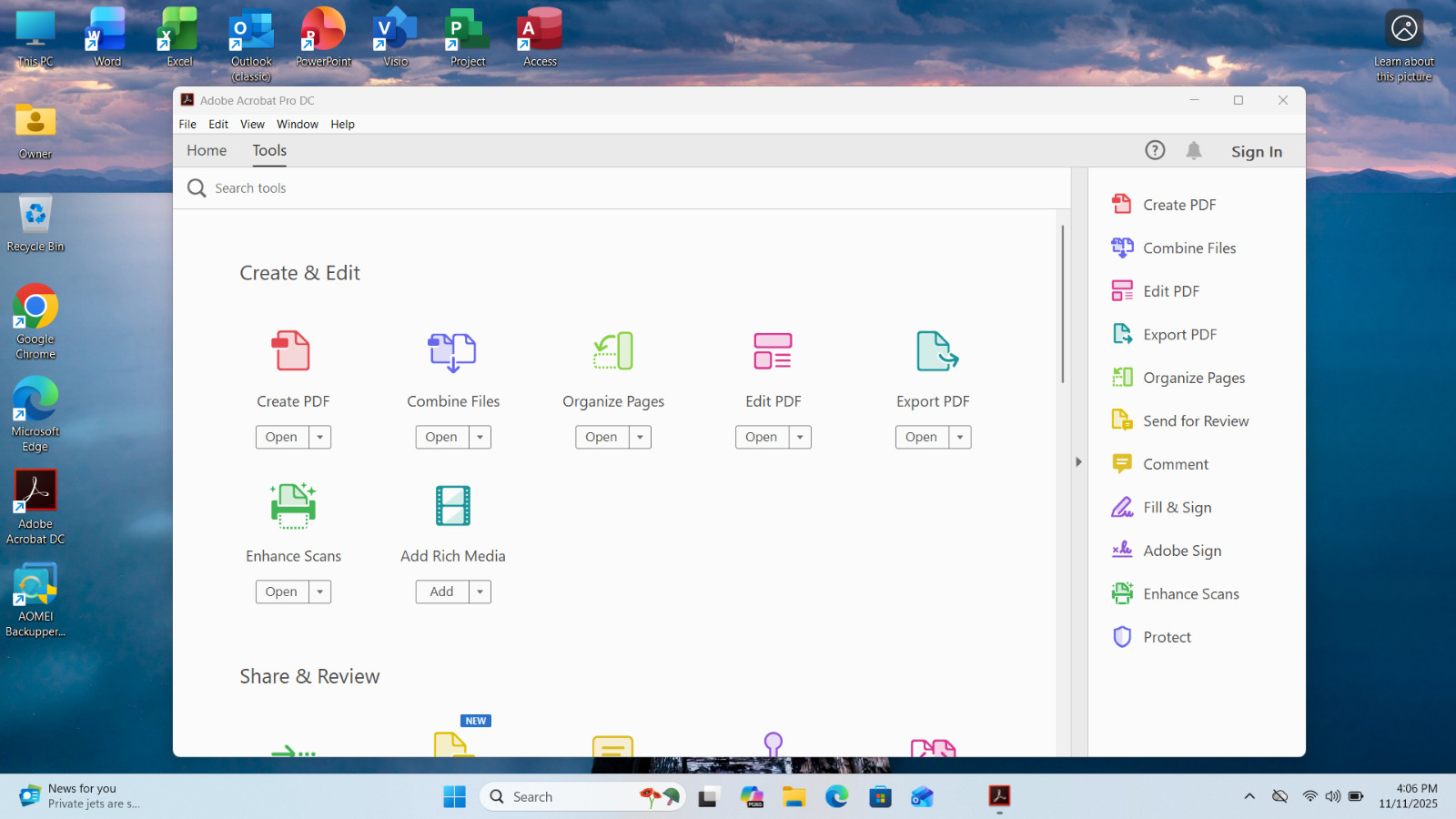Click the Search tools input field

click(622, 187)
